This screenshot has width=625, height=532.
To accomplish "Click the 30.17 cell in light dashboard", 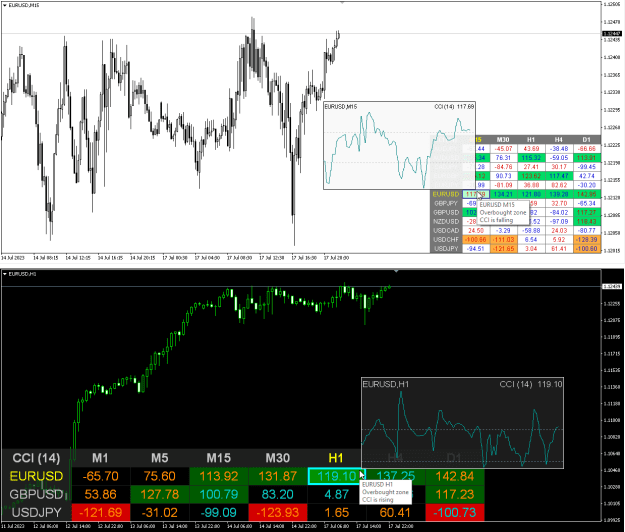I will (559, 167).
